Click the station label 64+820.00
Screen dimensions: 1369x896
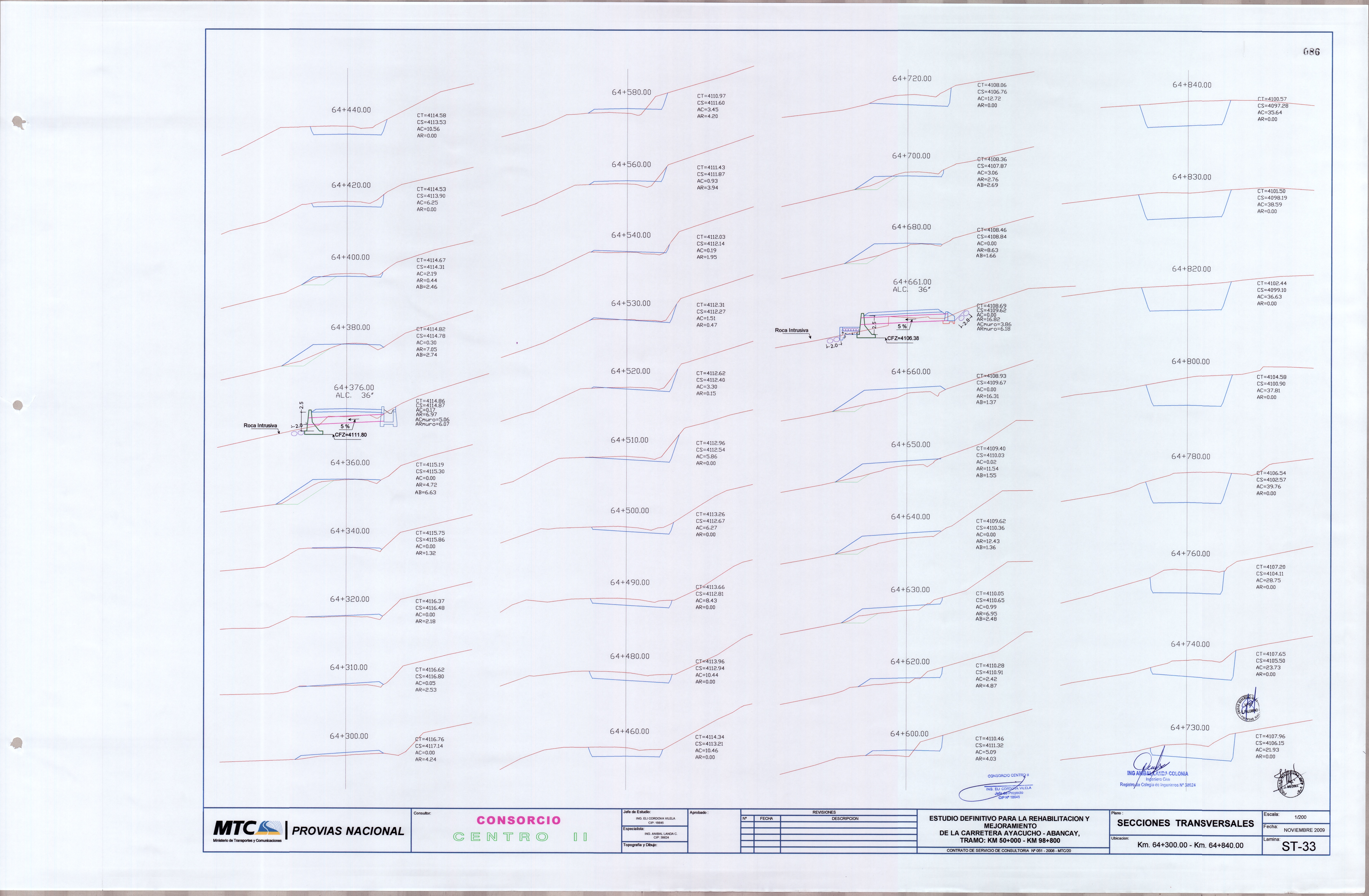tap(1191, 269)
